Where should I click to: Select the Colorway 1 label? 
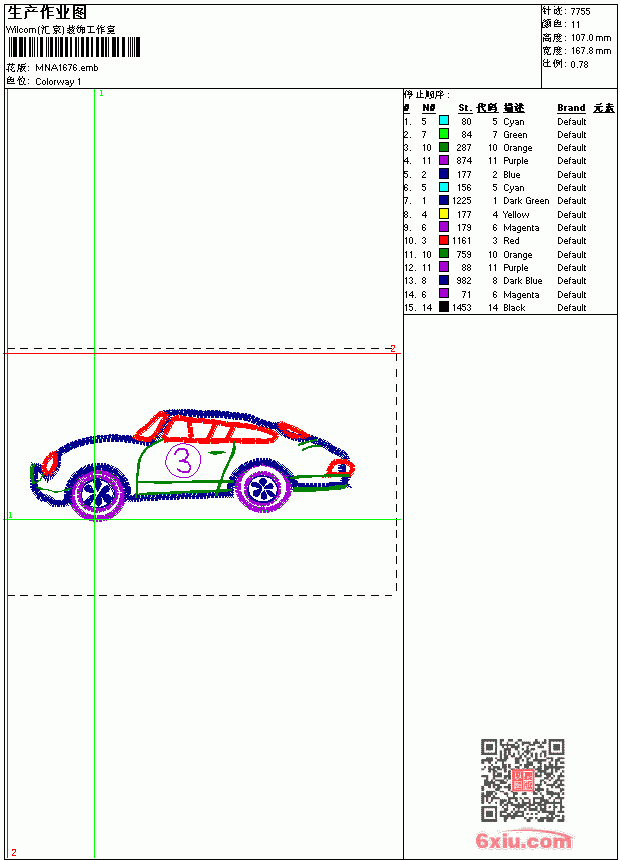[x=58, y=82]
